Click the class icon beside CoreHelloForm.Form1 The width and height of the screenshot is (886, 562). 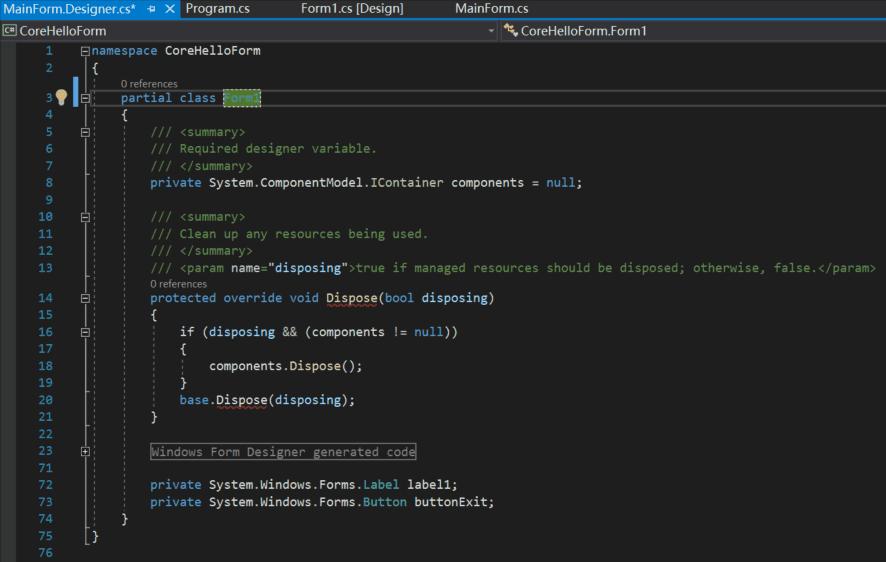(511, 30)
